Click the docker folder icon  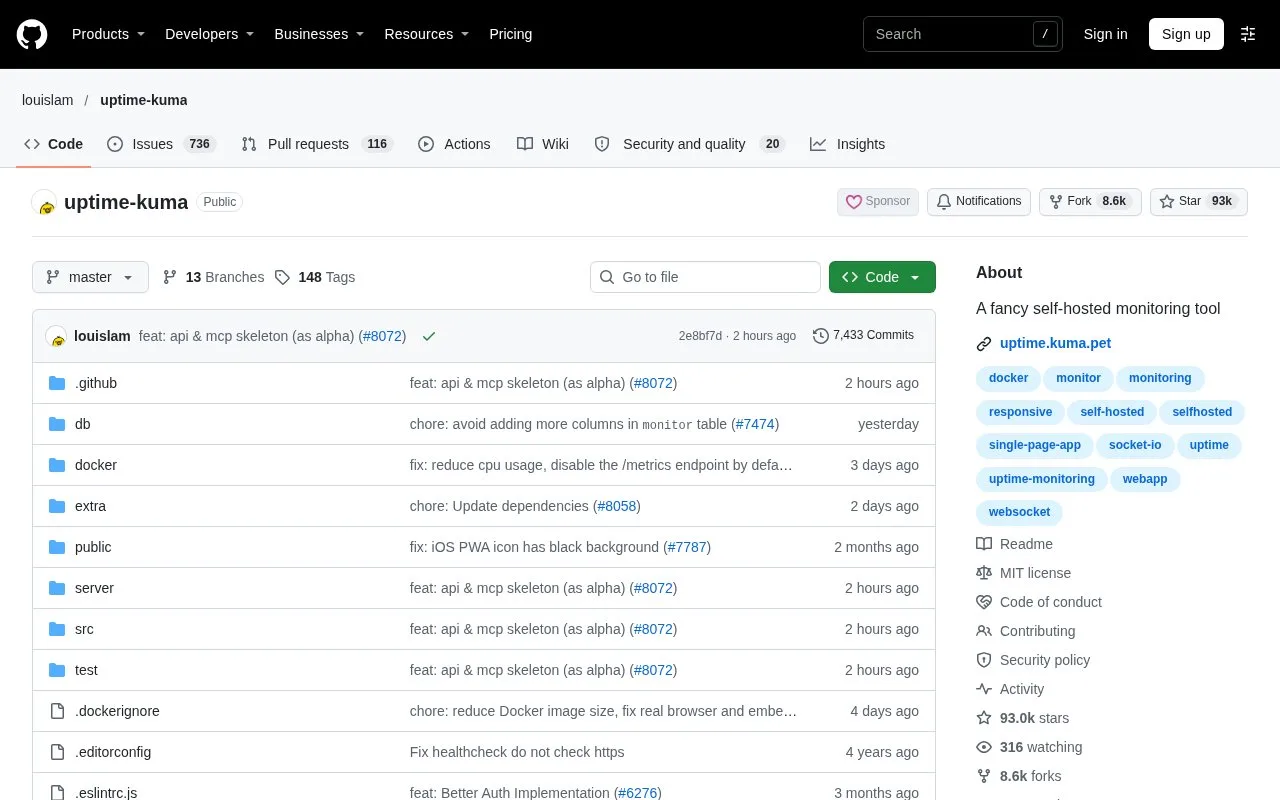57,465
